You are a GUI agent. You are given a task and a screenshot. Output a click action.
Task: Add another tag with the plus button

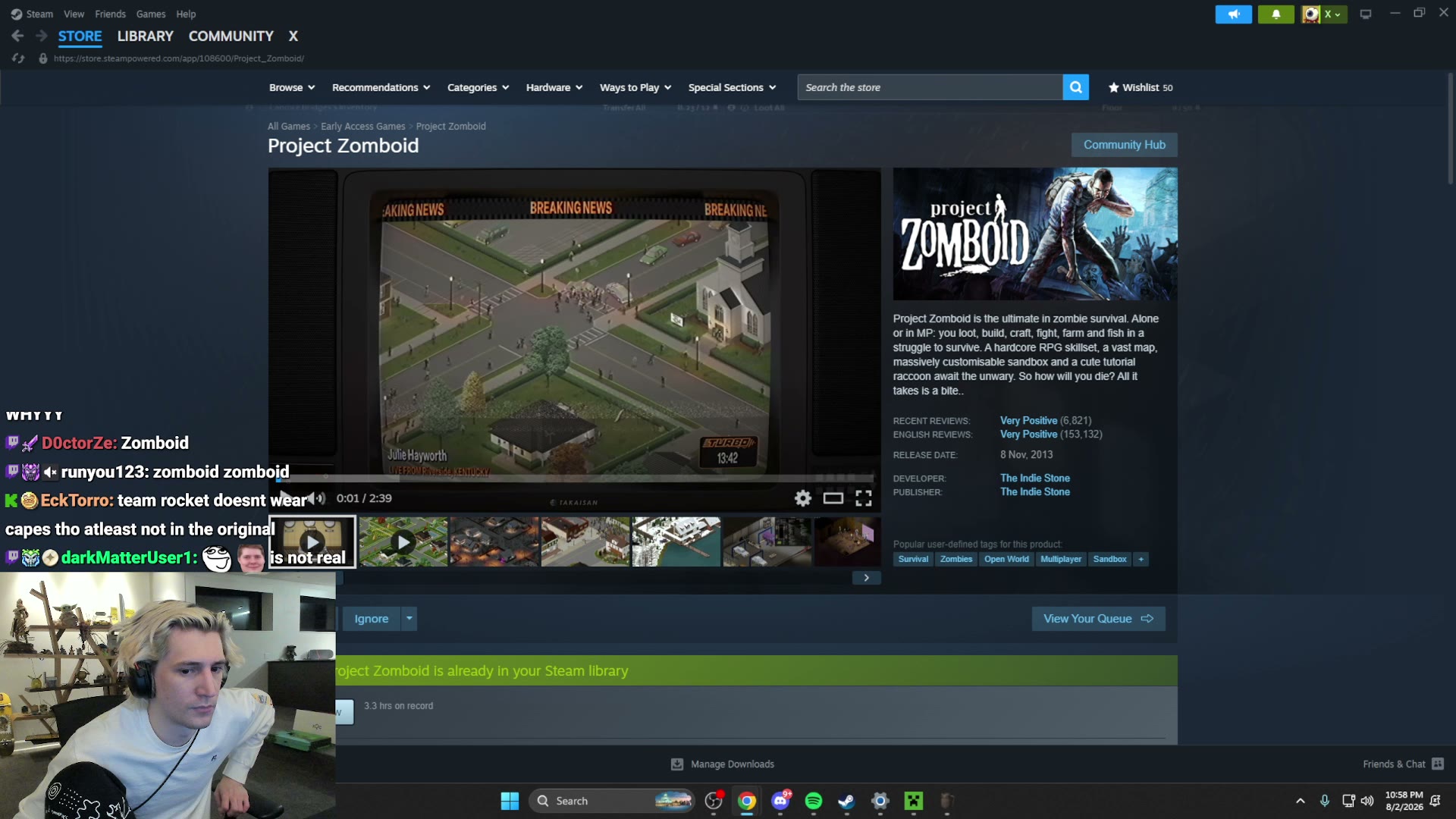pyautogui.click(x=1141, y=559)
